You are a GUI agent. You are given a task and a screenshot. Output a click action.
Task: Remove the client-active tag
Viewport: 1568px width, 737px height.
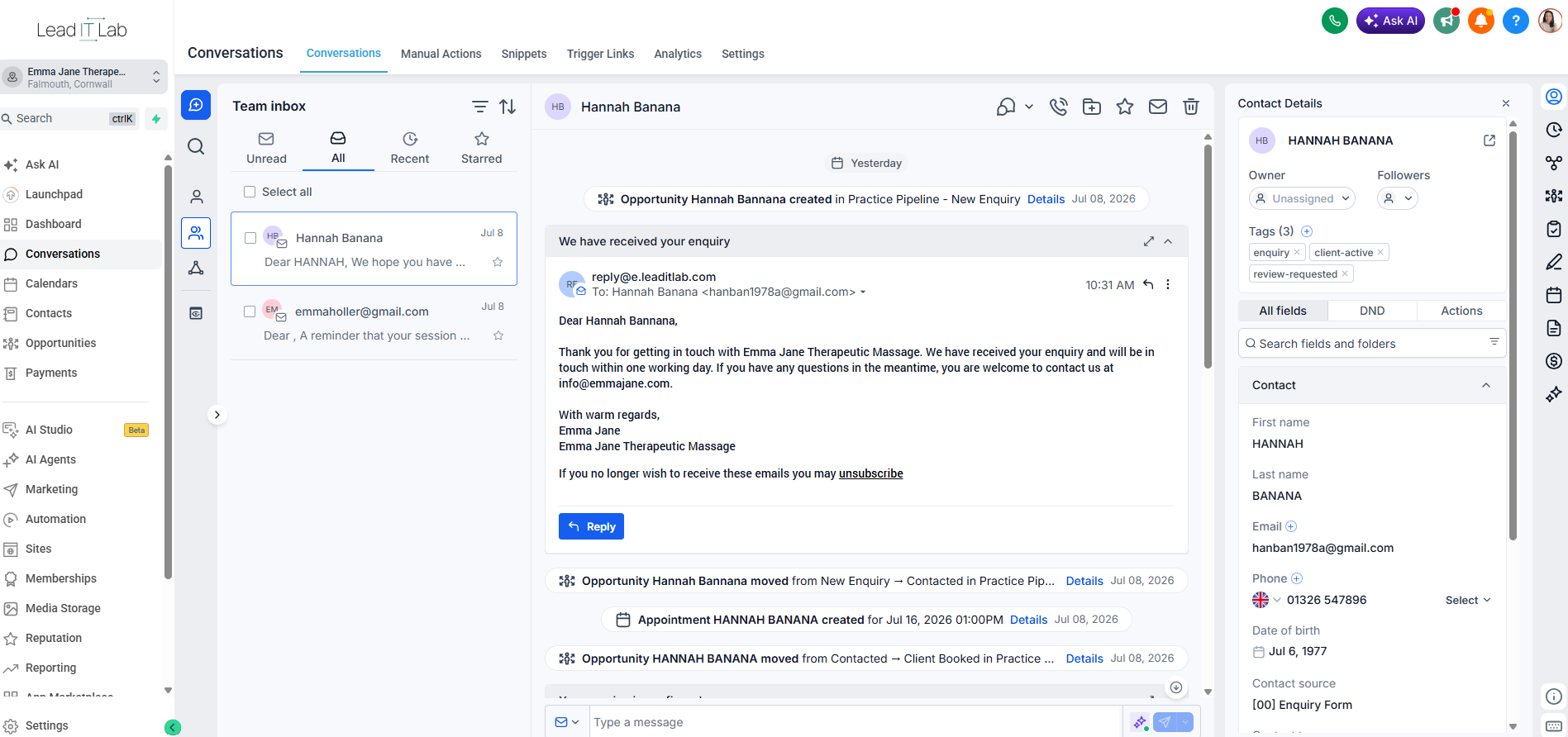pyautogui.click(x=1380, y=253)
